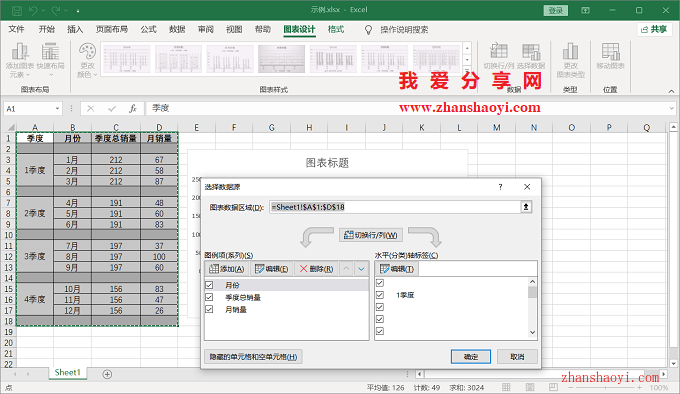Click the axis labels list scrollbar down arrow
Screen dimensions: 680x394
coord(533,332)
